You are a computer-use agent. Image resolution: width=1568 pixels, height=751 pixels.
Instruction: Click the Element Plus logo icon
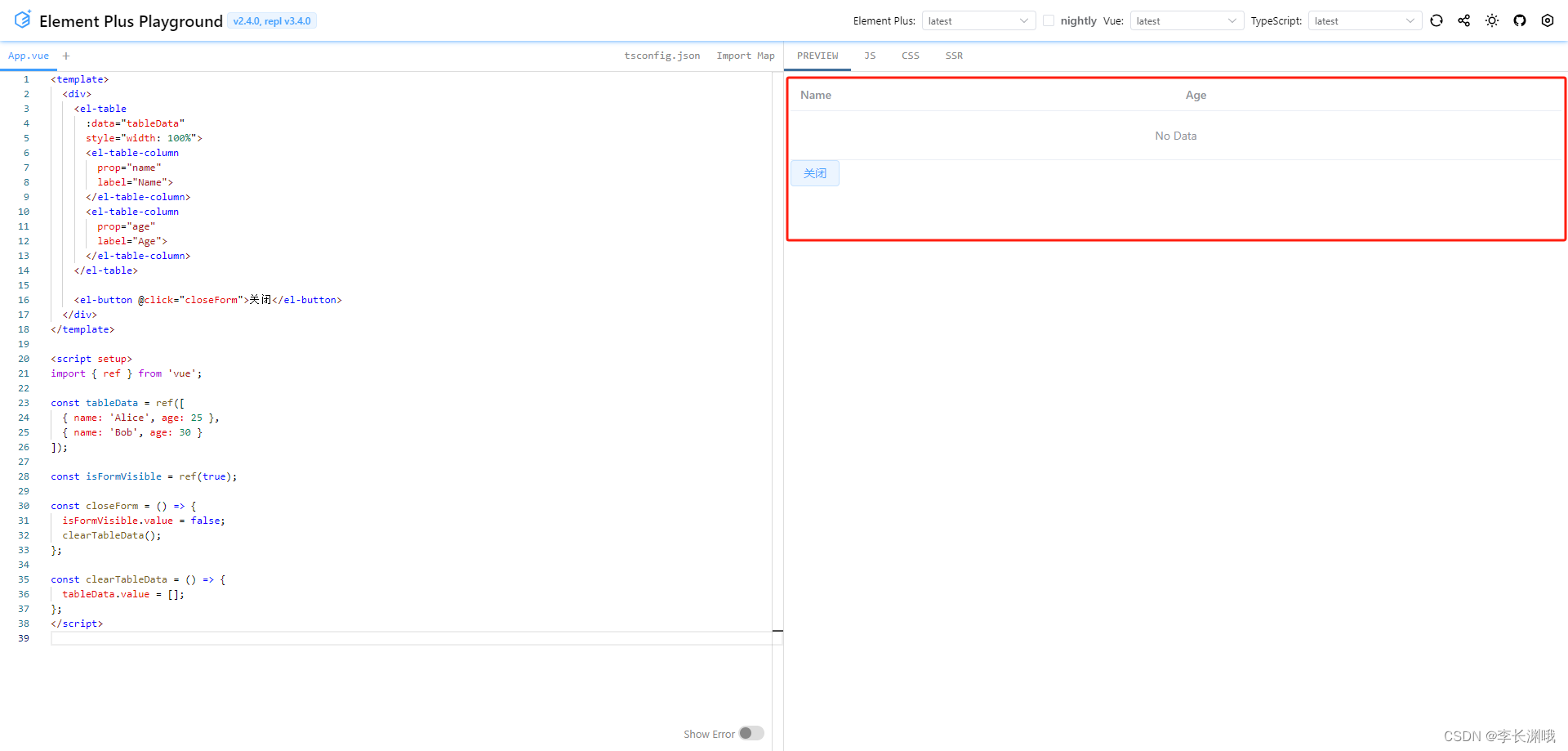pos(23,20)
